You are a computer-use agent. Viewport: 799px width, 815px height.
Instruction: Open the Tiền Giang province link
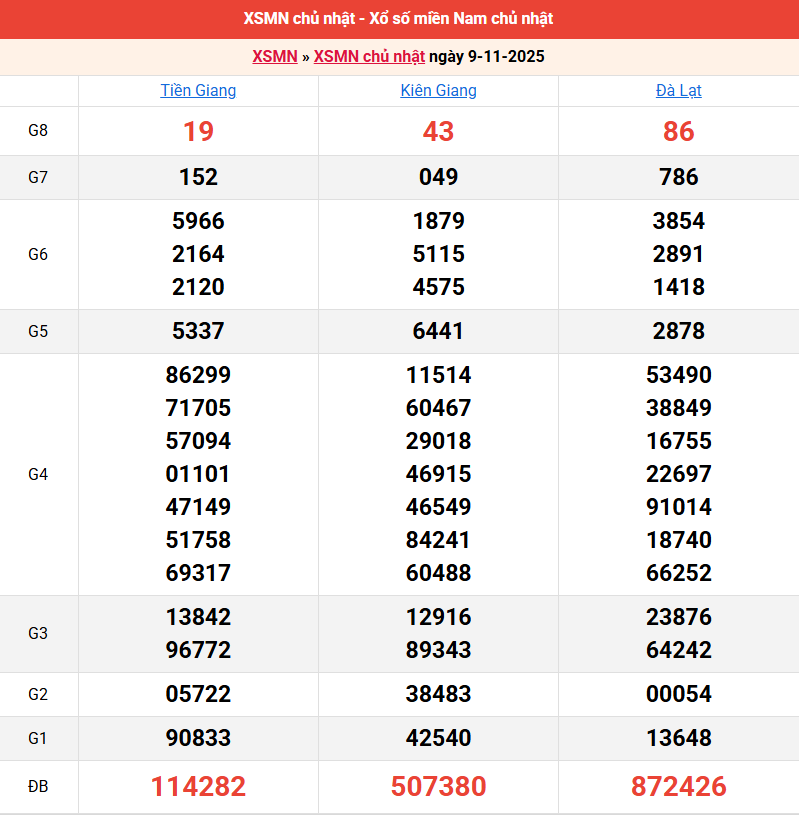click(x=198, y=90)
